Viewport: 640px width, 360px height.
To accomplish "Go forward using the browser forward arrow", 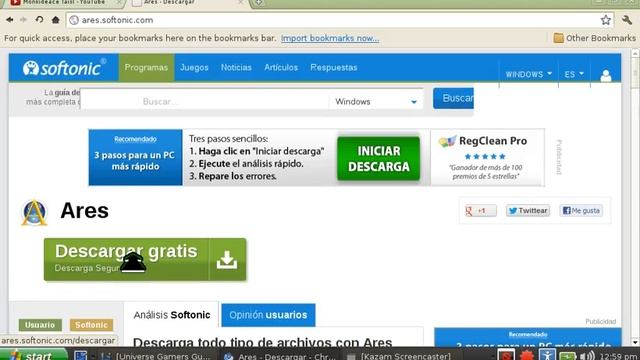I will (23, 20).
